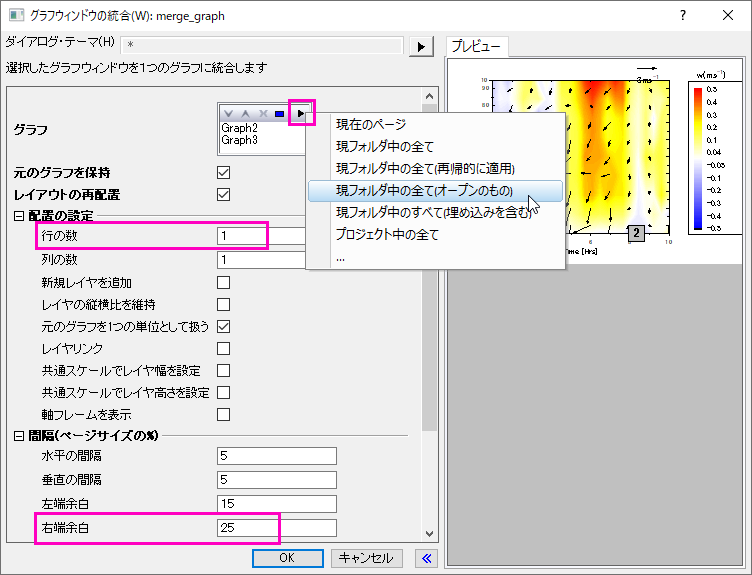Select 現フォルダ中の全て menu item
752x575 pixels.
coord(435,147)
